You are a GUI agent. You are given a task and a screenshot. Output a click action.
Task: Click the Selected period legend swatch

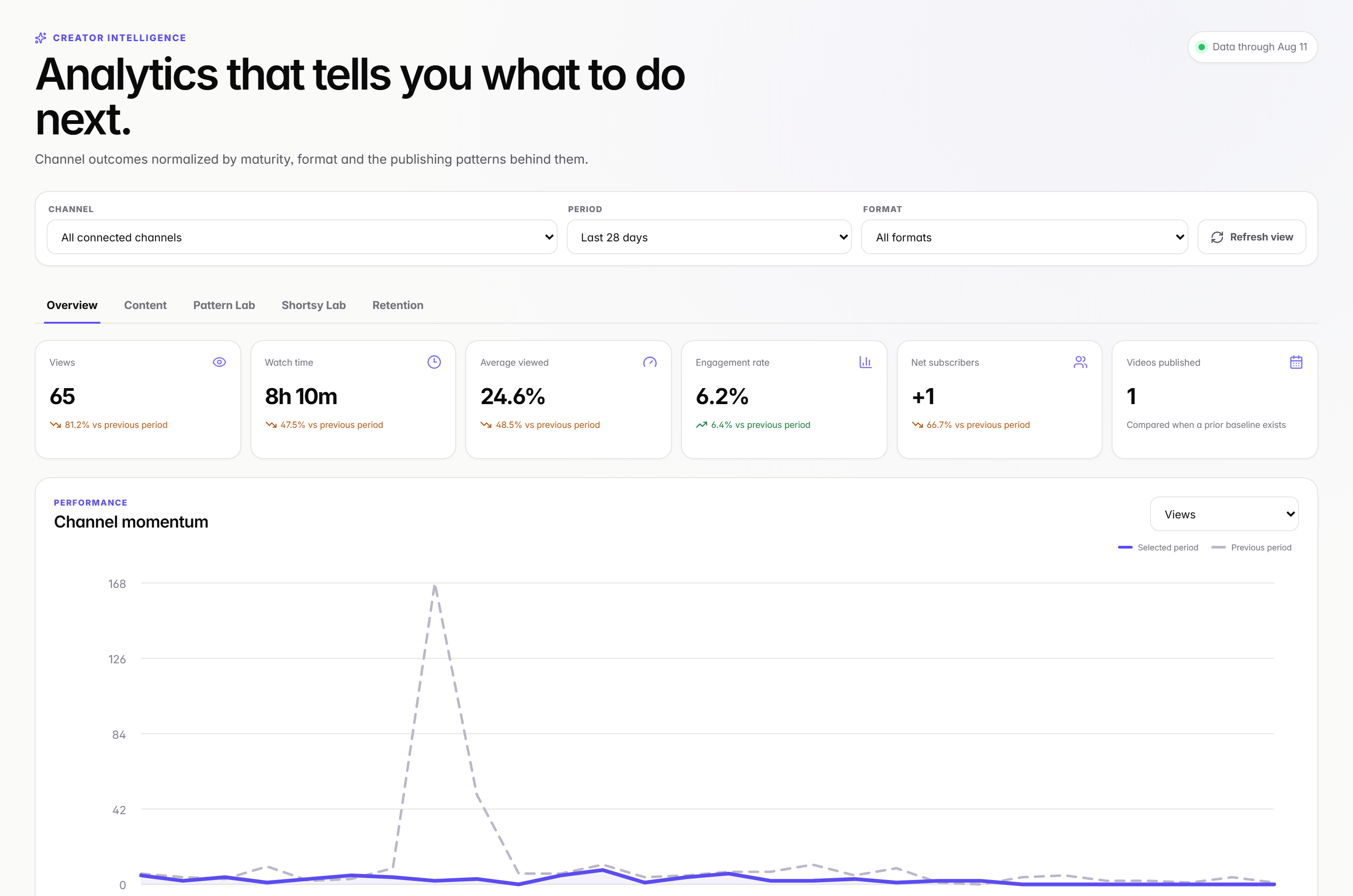click(x=1125, y=548)
